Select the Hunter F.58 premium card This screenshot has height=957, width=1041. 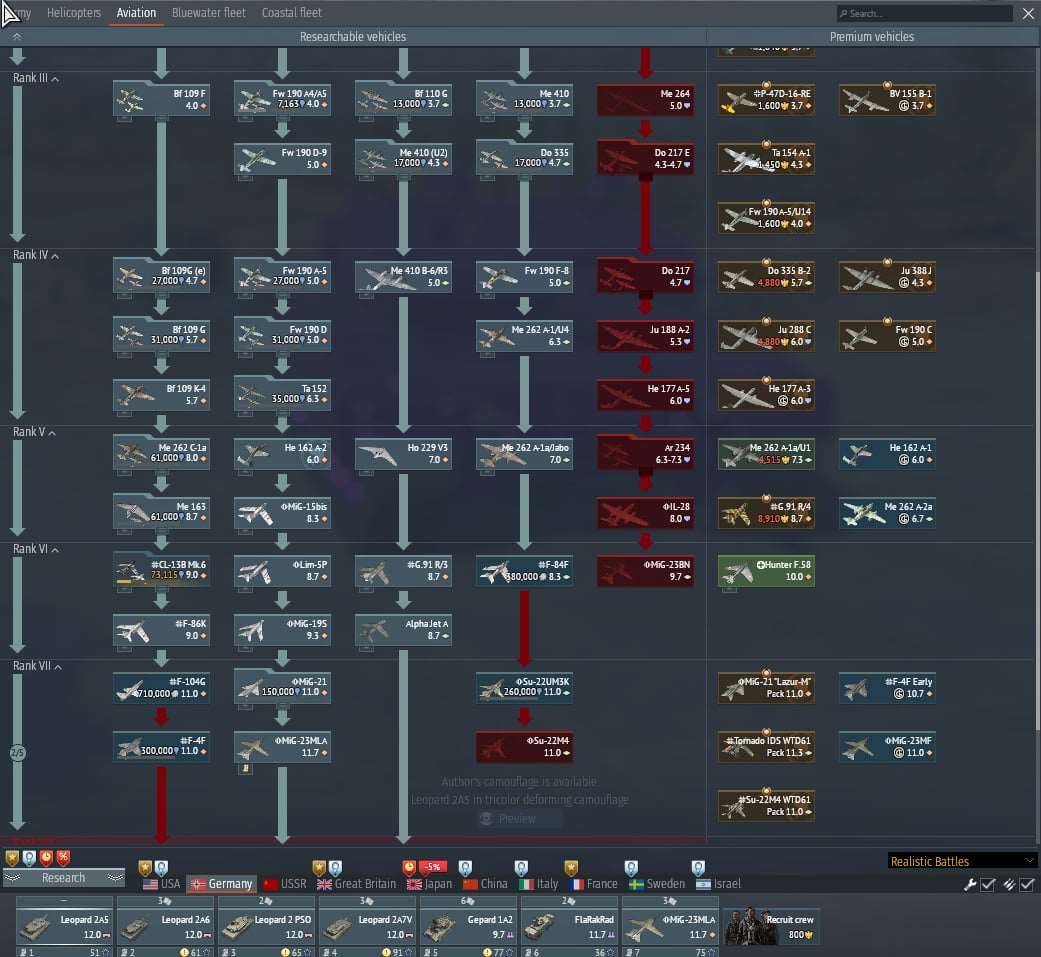pyautogui.click(x=766, y=570)
